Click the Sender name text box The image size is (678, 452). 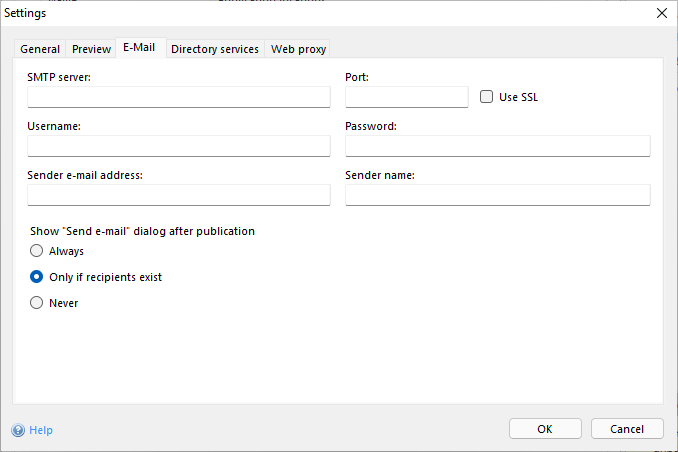(x=497, y=195)
